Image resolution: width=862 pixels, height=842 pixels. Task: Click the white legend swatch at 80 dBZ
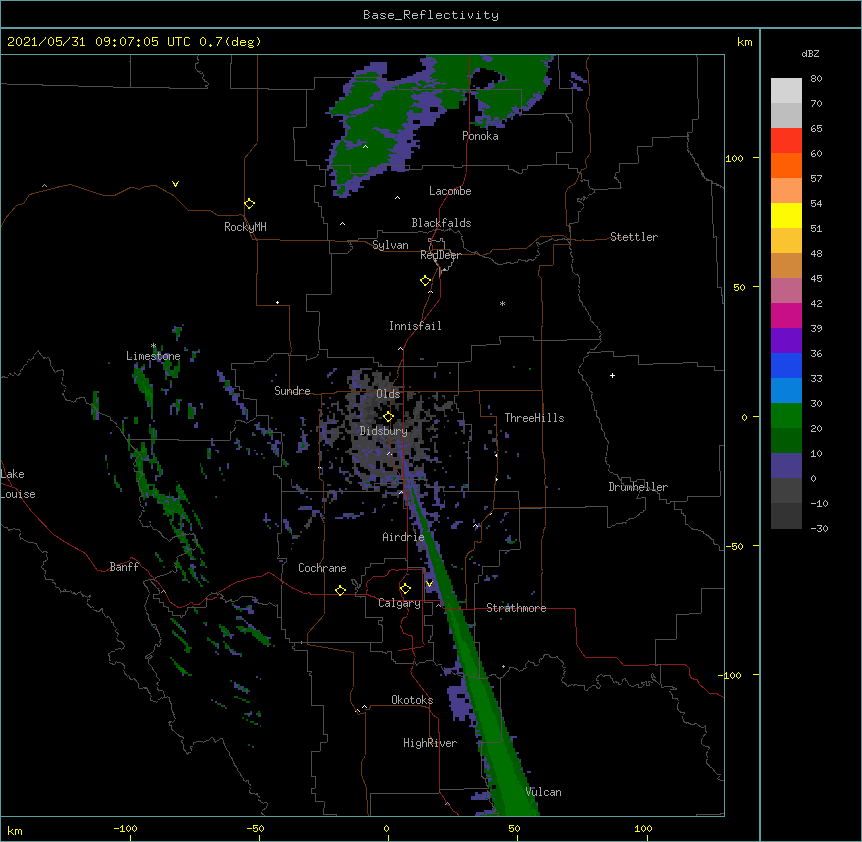(x=786, y=91)
